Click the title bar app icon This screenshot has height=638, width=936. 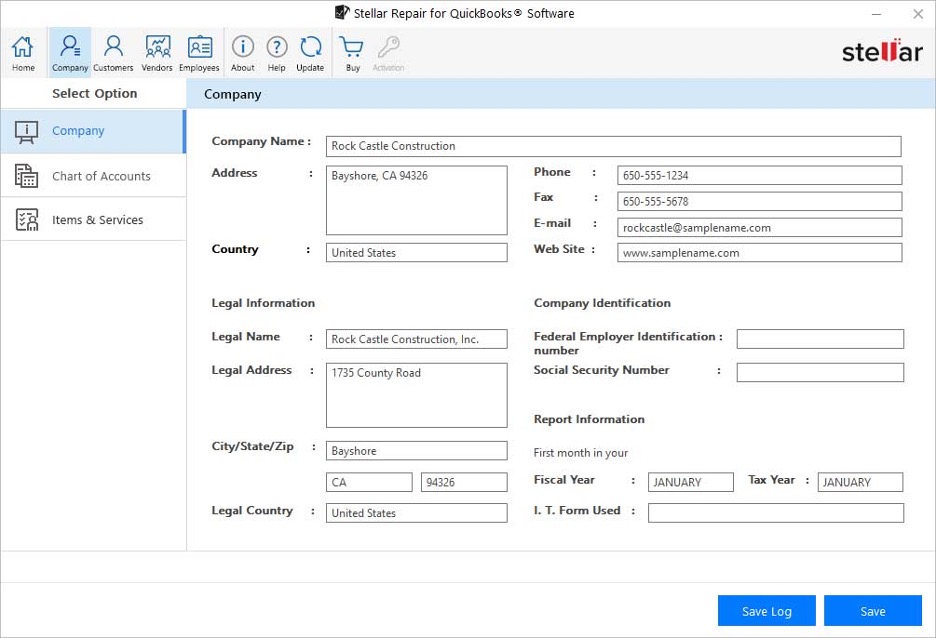[342, 13]
